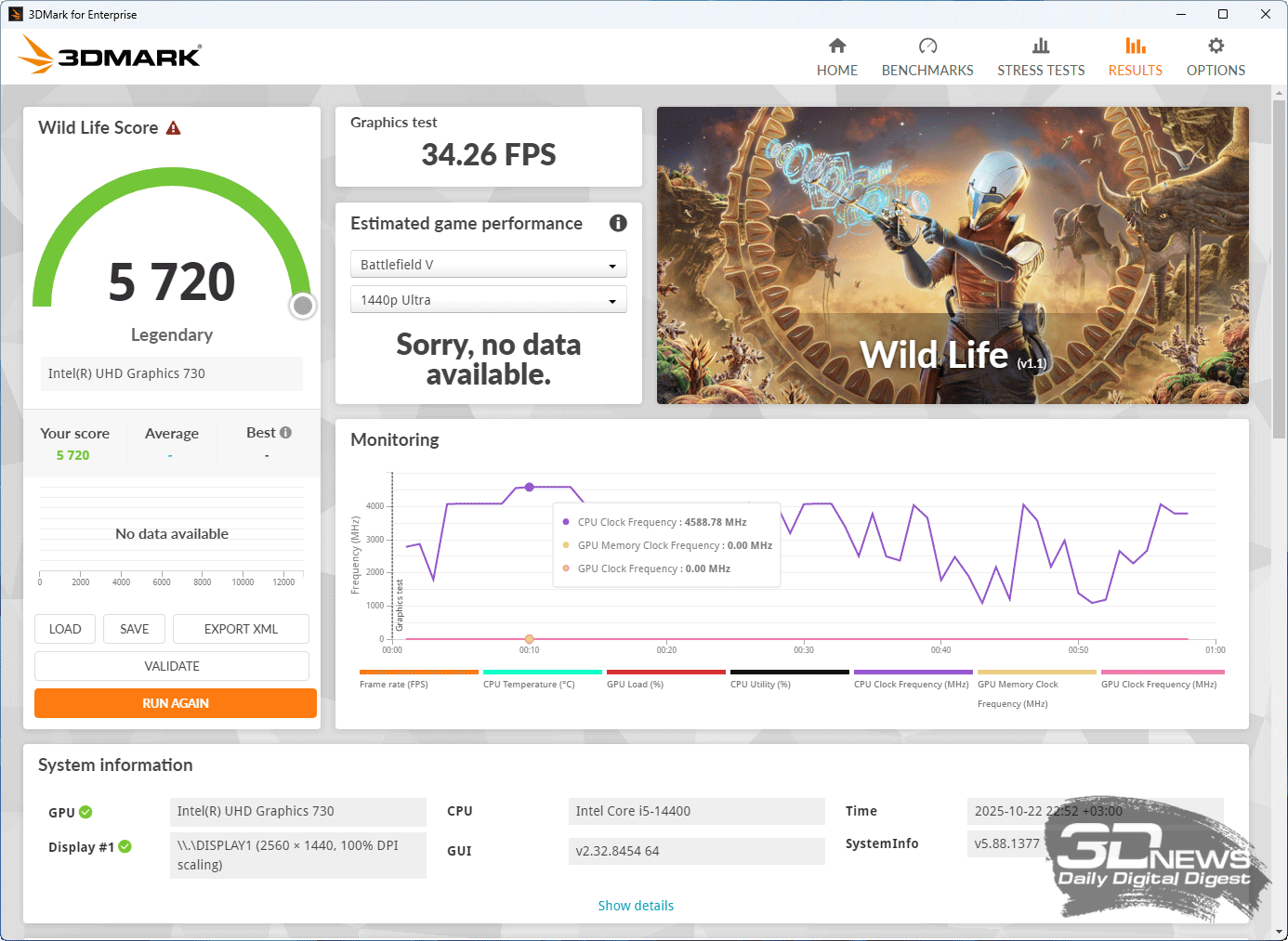Open Benchmarks via the gauge icon
Screen dimensions: 1288x941
click(927, 46)
